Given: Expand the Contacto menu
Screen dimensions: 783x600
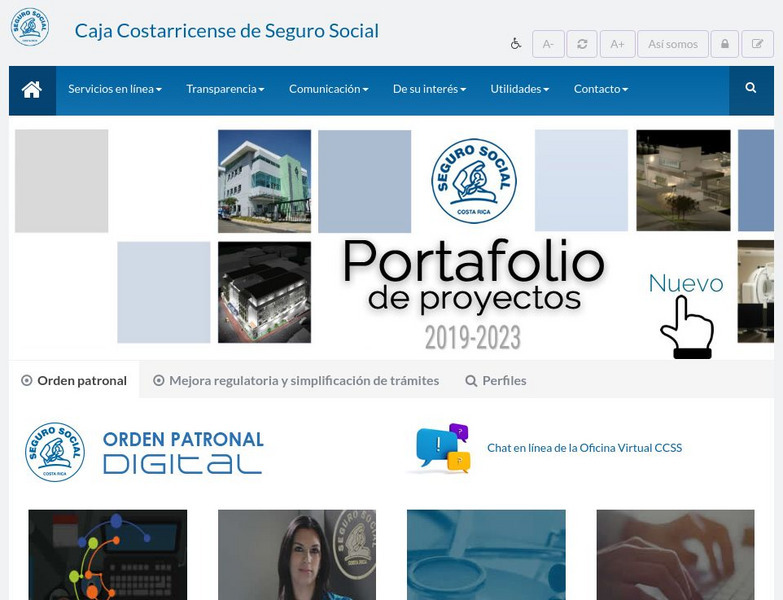Looking at the screenshot, I should (x=601, y=89).
